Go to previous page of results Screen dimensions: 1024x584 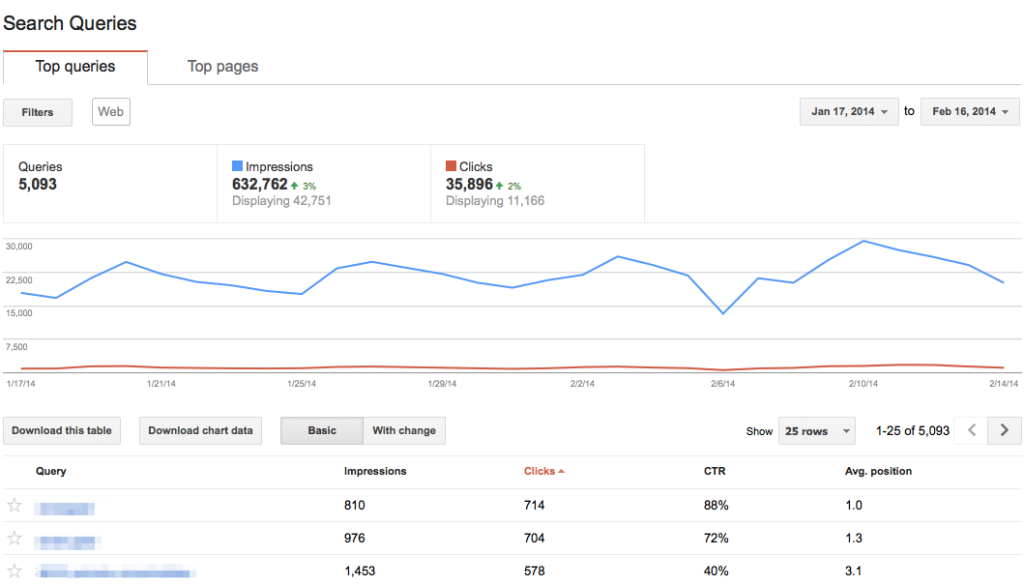coord(972,430)
